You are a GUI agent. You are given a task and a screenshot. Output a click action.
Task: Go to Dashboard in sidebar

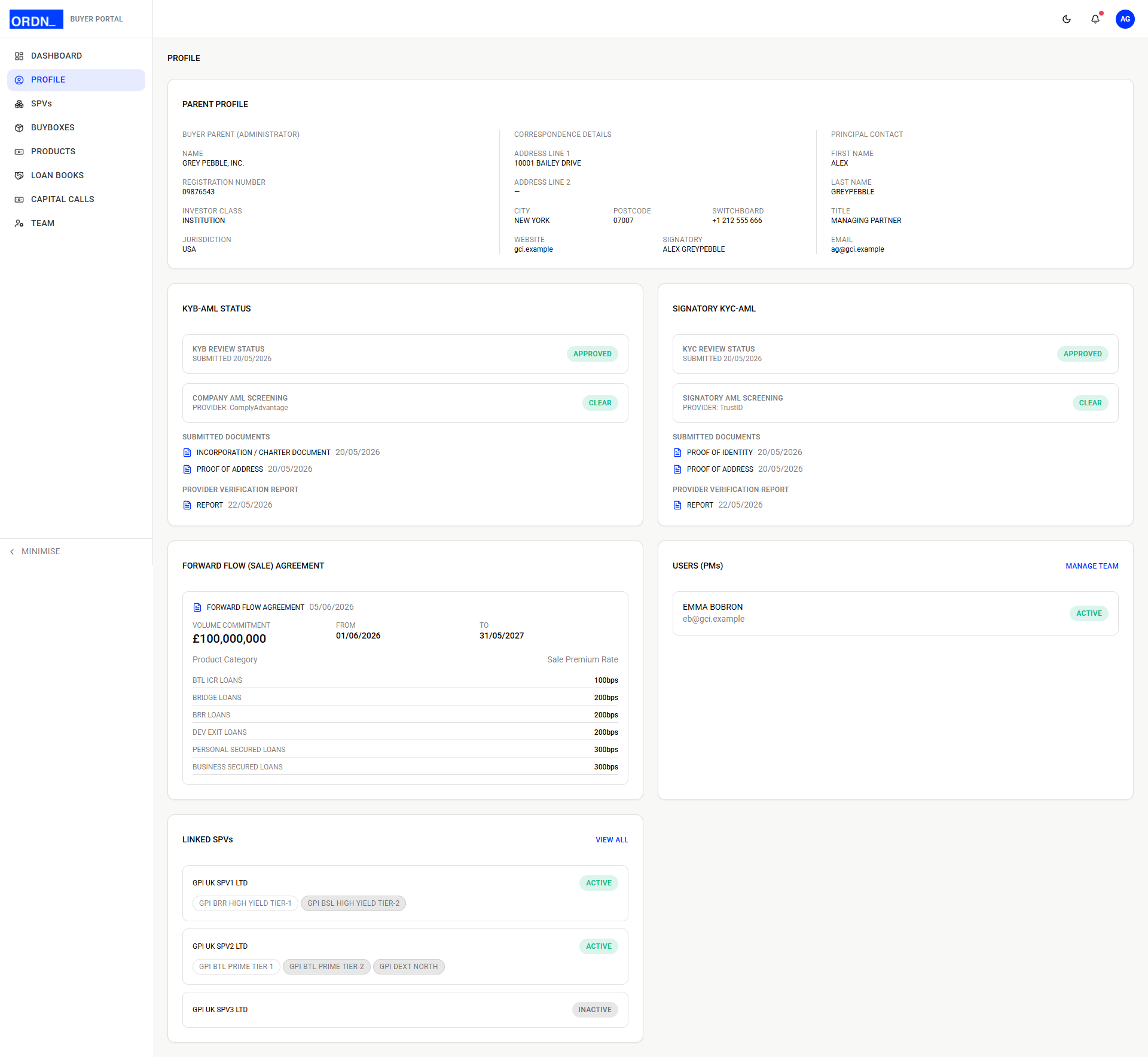[76, 56]
